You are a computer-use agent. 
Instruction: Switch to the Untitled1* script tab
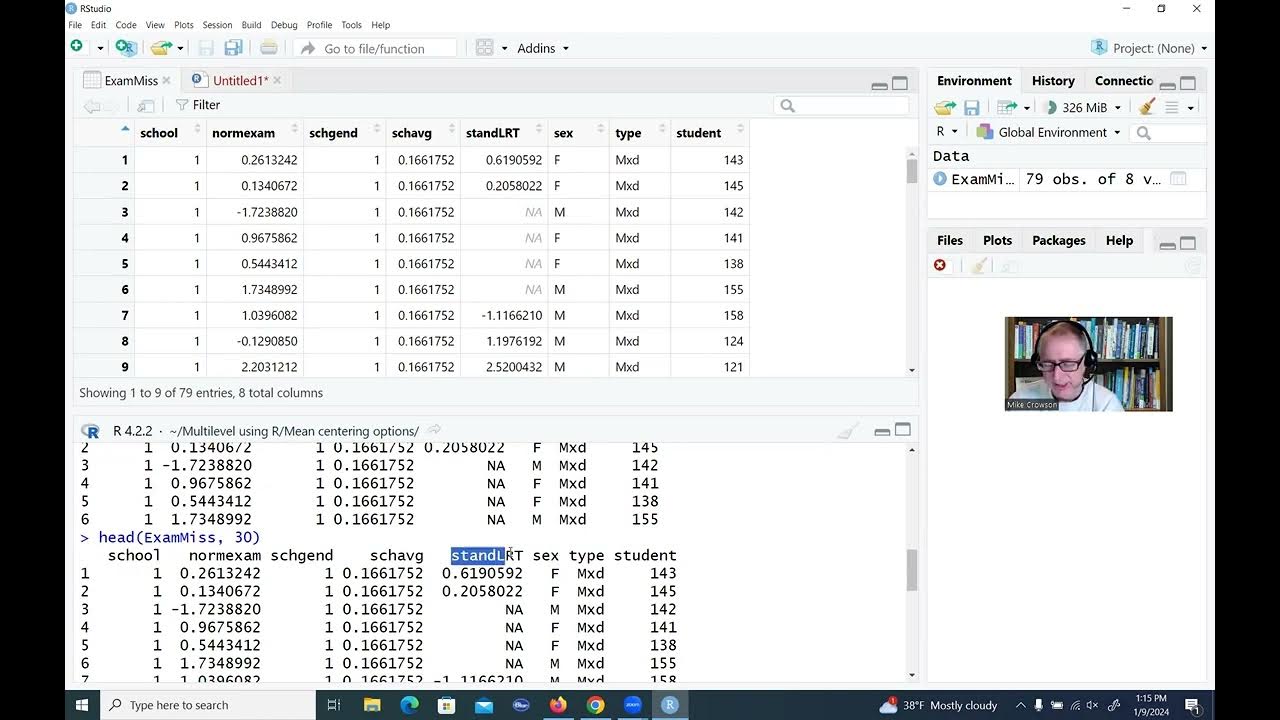tap(240, 80)
